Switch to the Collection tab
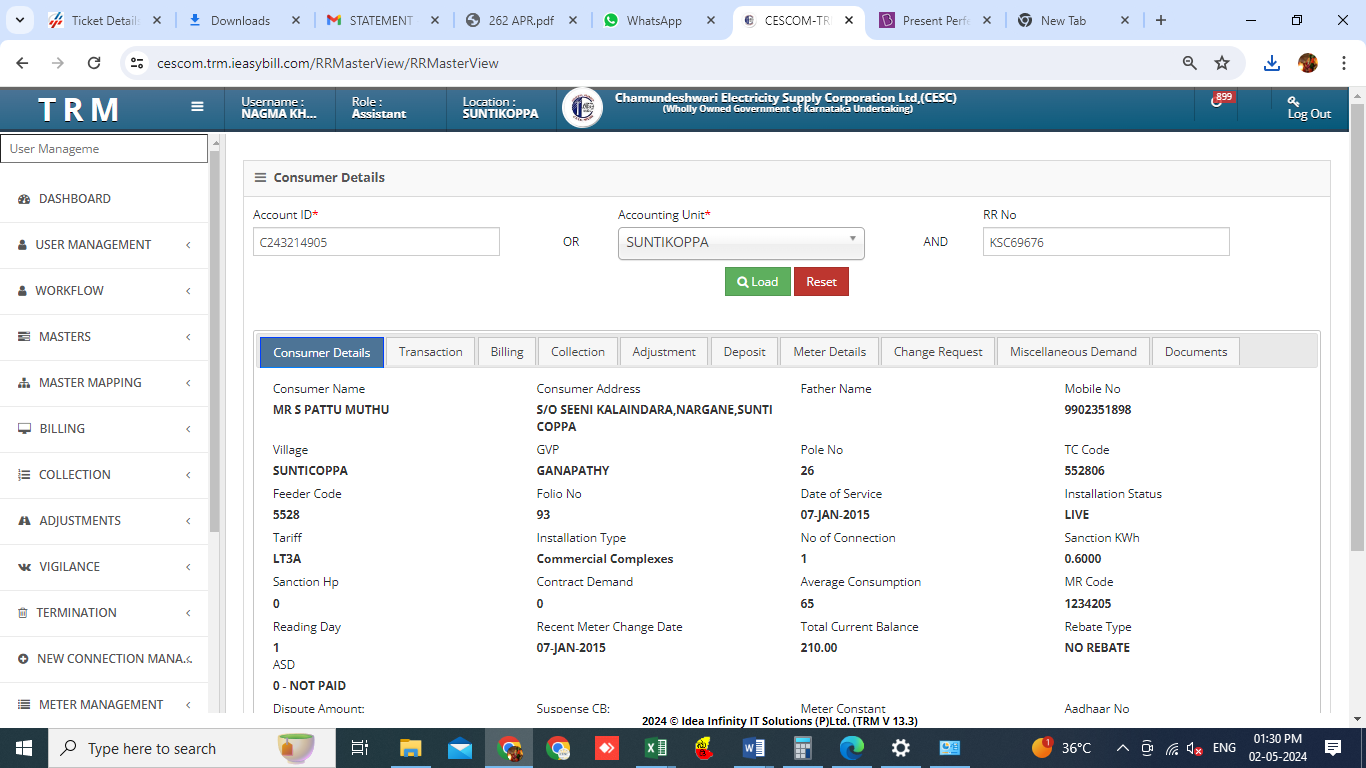The height and width of the screenshot is (768, 1366). tap(578, 352)
